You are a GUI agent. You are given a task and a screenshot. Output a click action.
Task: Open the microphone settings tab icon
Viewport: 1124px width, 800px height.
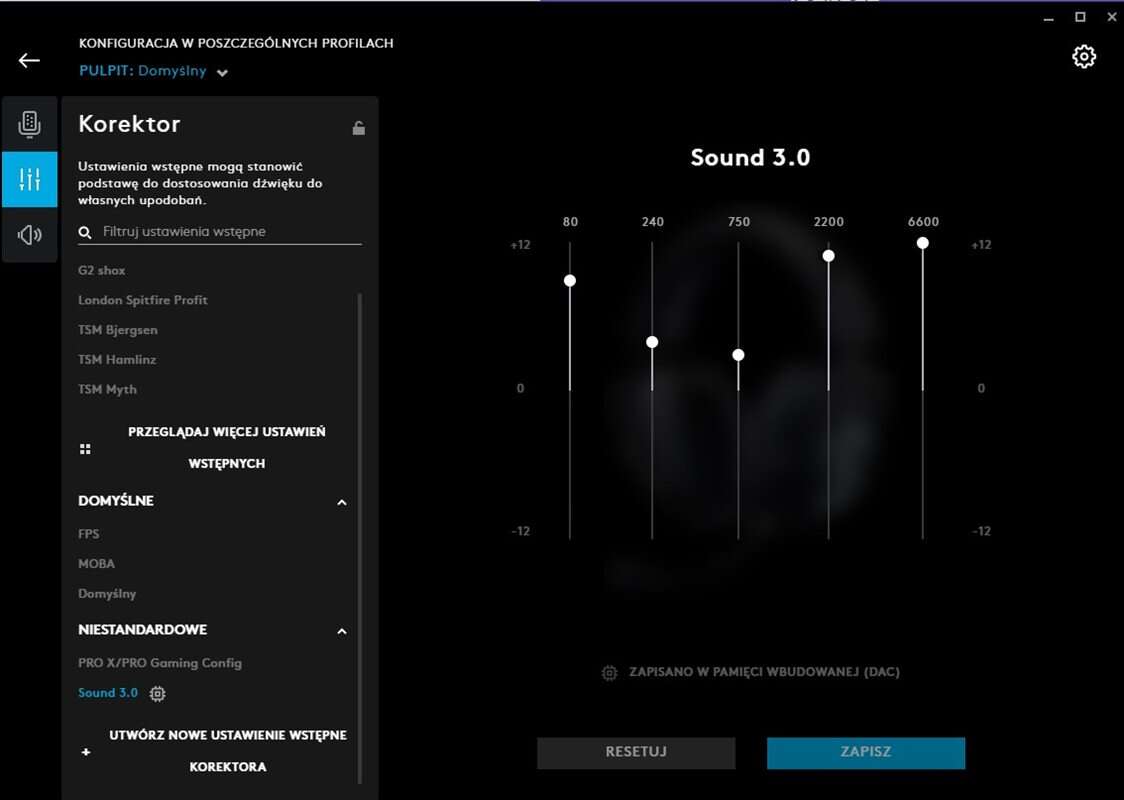[30, 124]
